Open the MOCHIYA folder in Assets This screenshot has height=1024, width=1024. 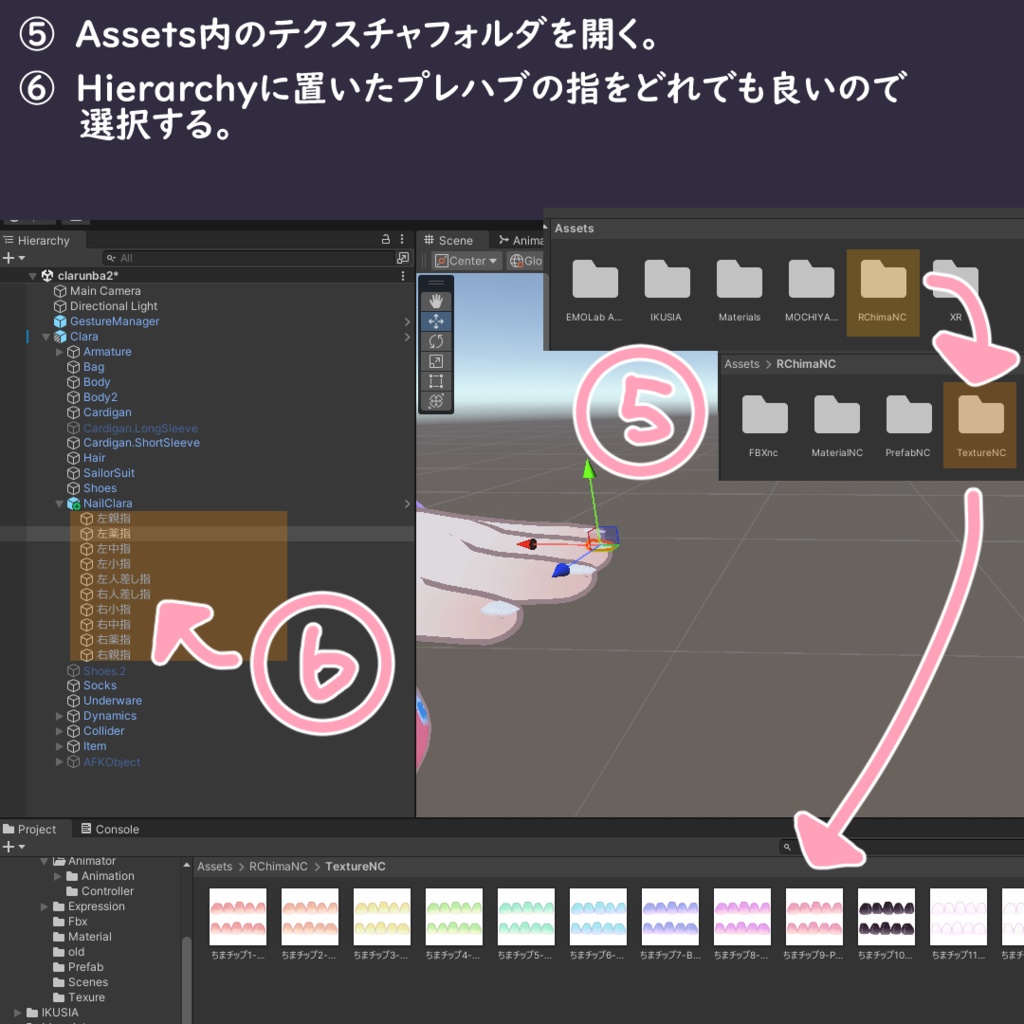click(811, 292)
